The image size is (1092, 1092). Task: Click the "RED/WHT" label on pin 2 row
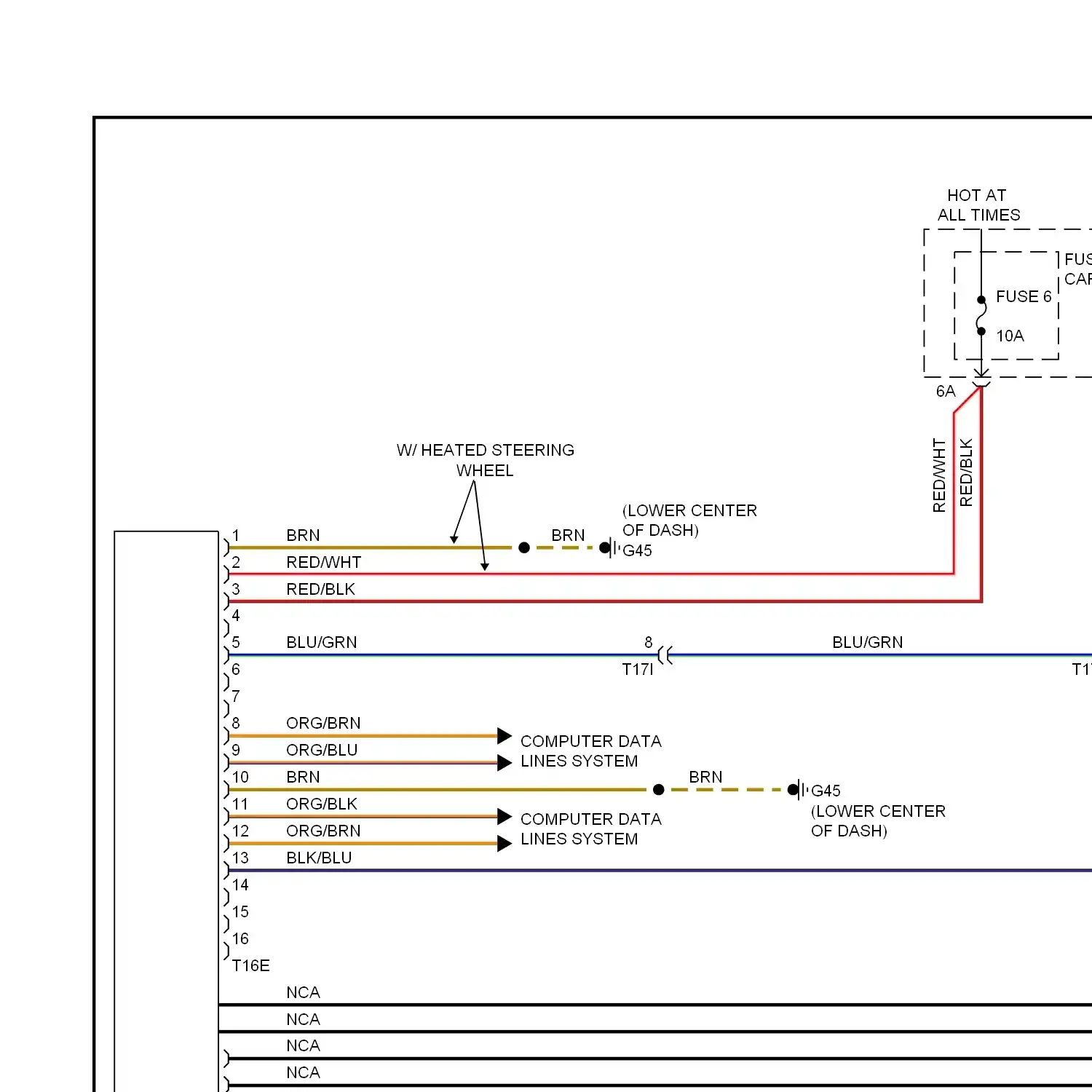pyautogui.click(x=324, y=563)
